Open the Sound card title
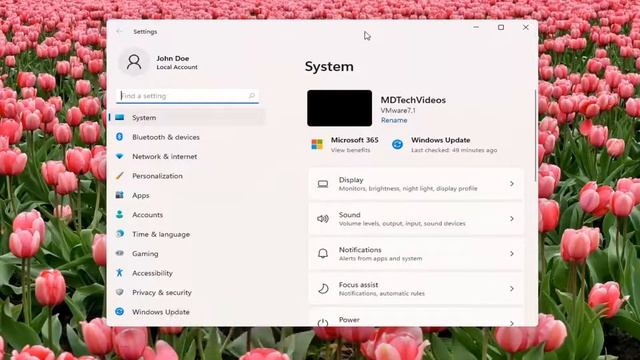The height and width of the screenshot is (360, 640). pos(349,215)
